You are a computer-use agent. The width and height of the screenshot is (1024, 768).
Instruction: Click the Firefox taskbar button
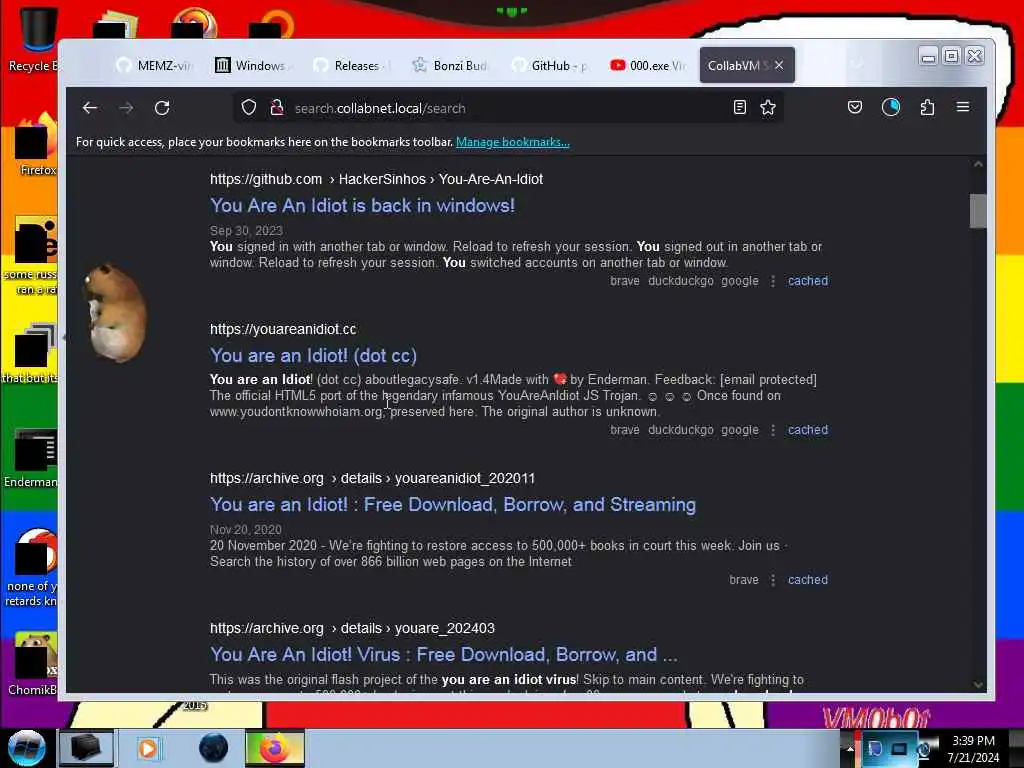274,748
